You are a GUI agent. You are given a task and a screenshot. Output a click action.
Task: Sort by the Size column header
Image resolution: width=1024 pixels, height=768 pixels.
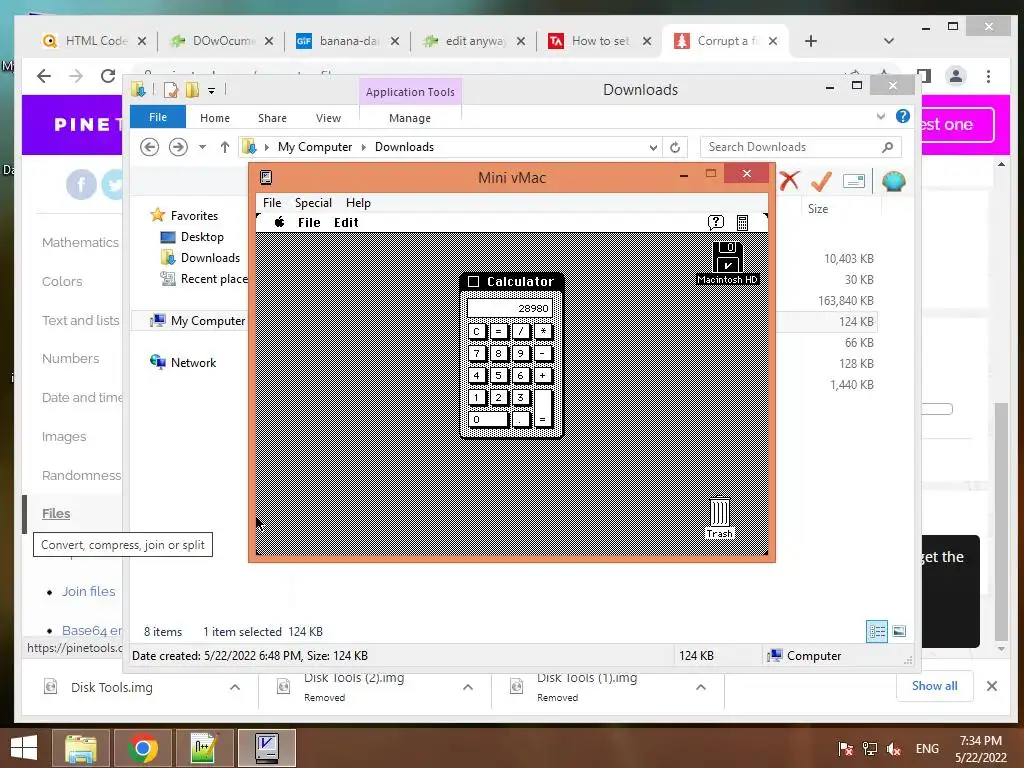point(818,208)
